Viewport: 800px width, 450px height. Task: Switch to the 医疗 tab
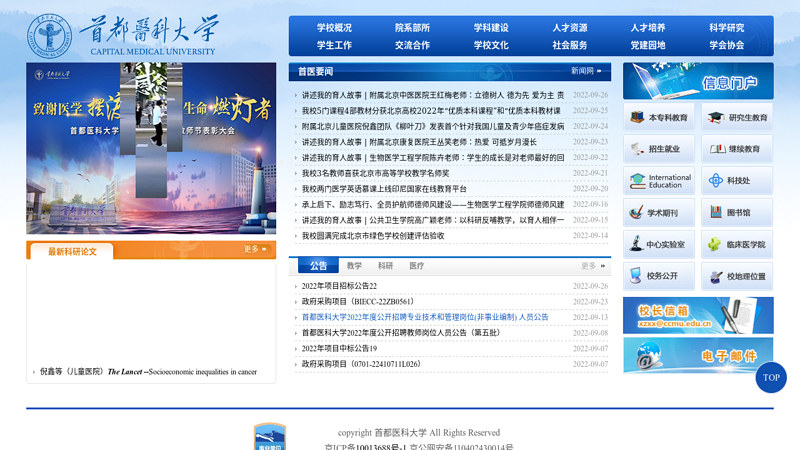[416, 266]
